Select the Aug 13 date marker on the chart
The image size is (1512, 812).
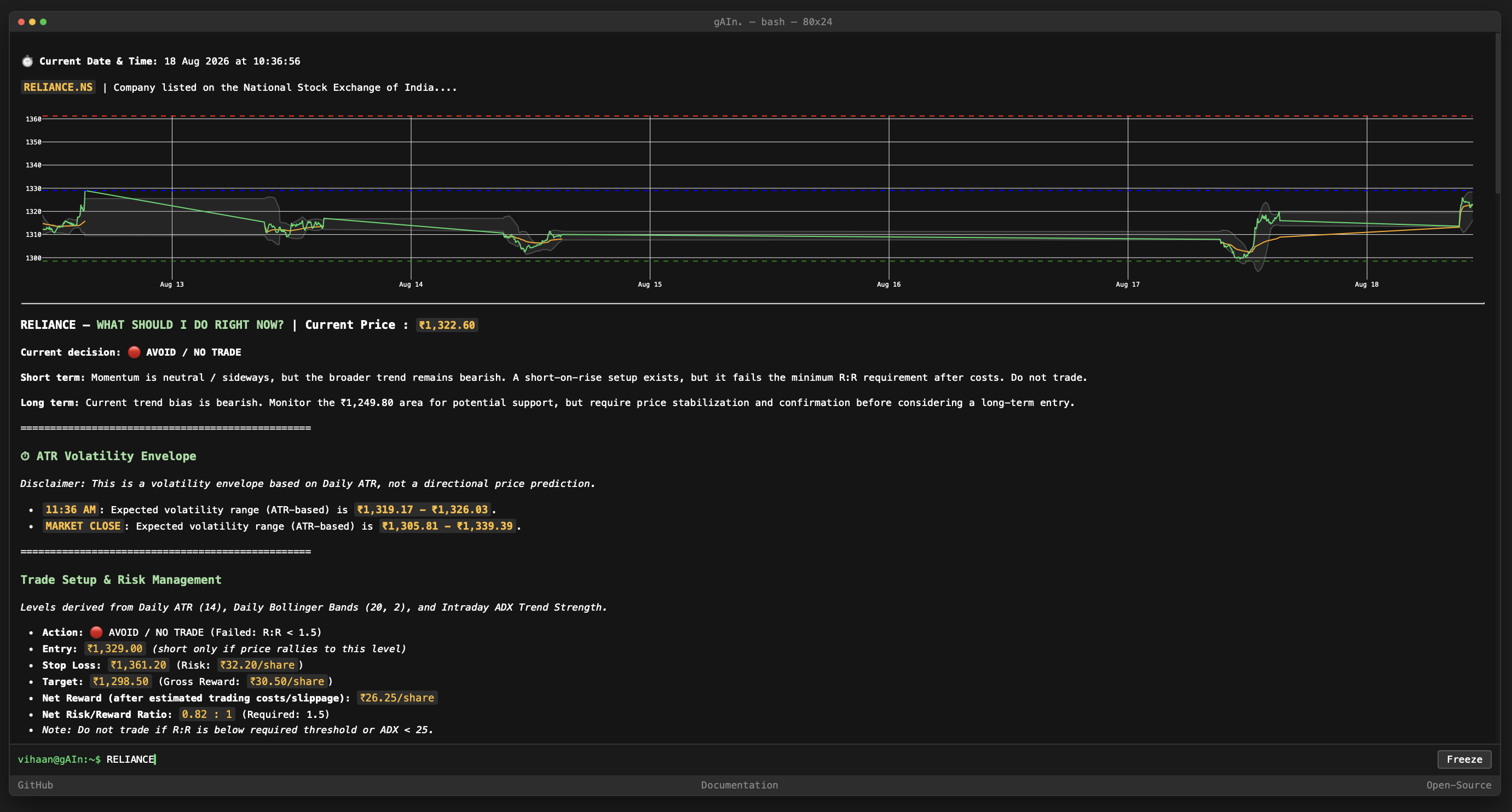(x=172, y=285)
